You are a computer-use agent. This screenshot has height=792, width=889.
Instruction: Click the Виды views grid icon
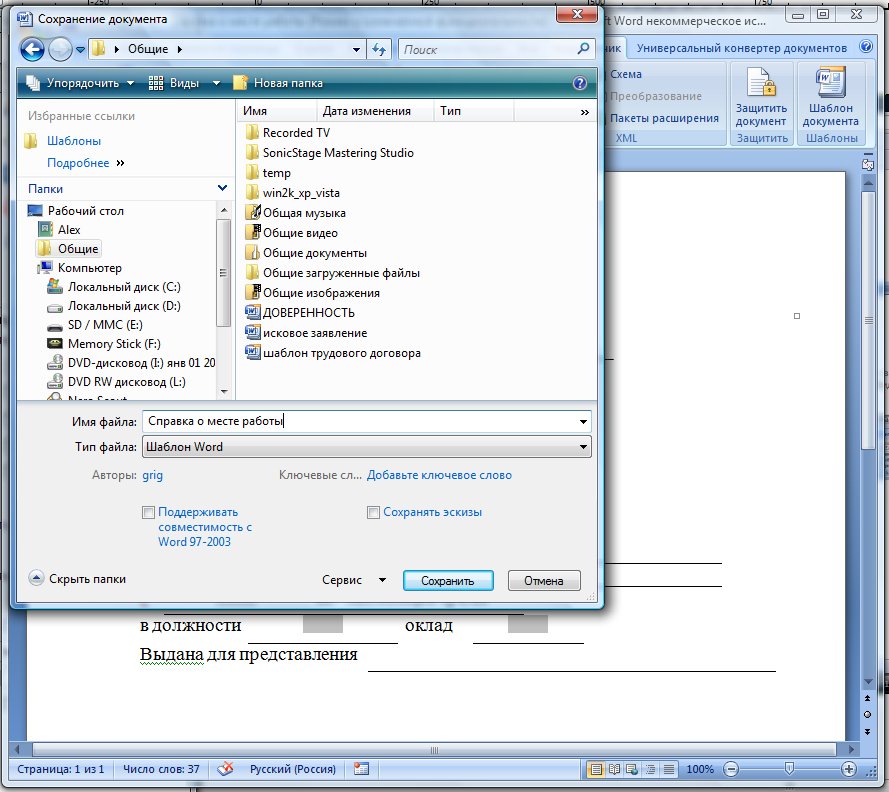(156, 83)
